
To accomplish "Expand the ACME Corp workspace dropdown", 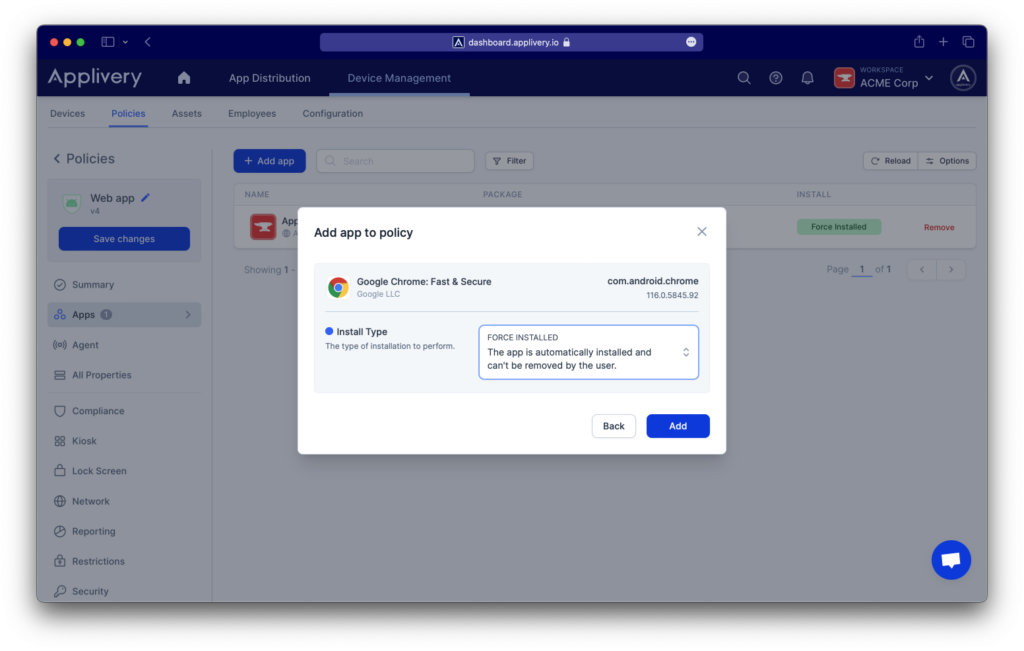I will 929,78.
